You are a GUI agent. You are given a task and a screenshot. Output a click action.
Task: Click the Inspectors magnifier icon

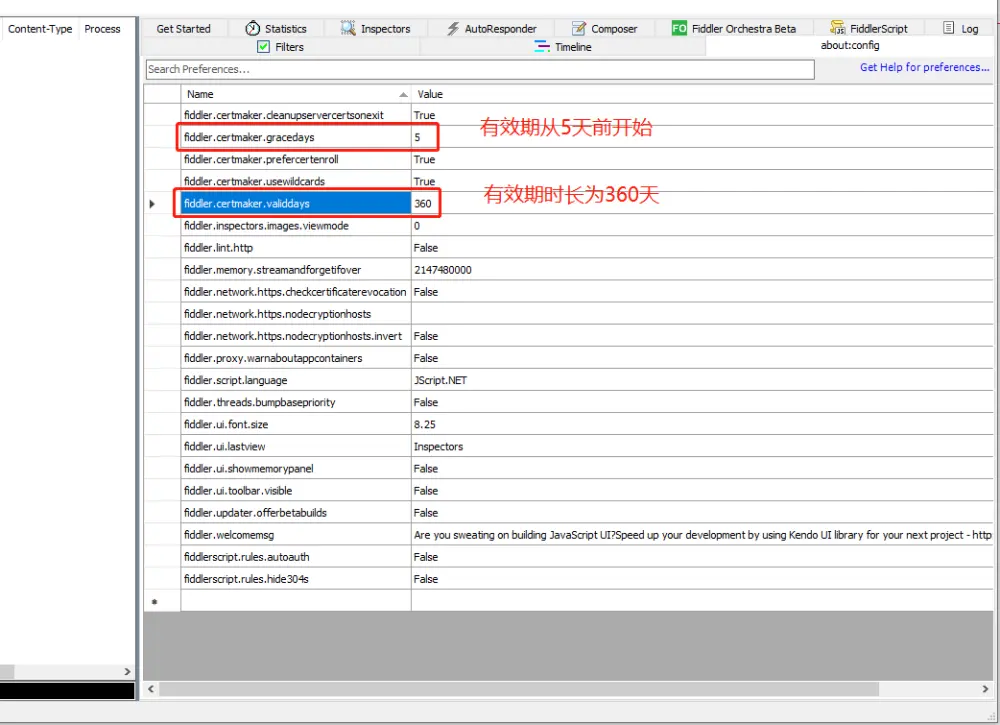(348, 28)
